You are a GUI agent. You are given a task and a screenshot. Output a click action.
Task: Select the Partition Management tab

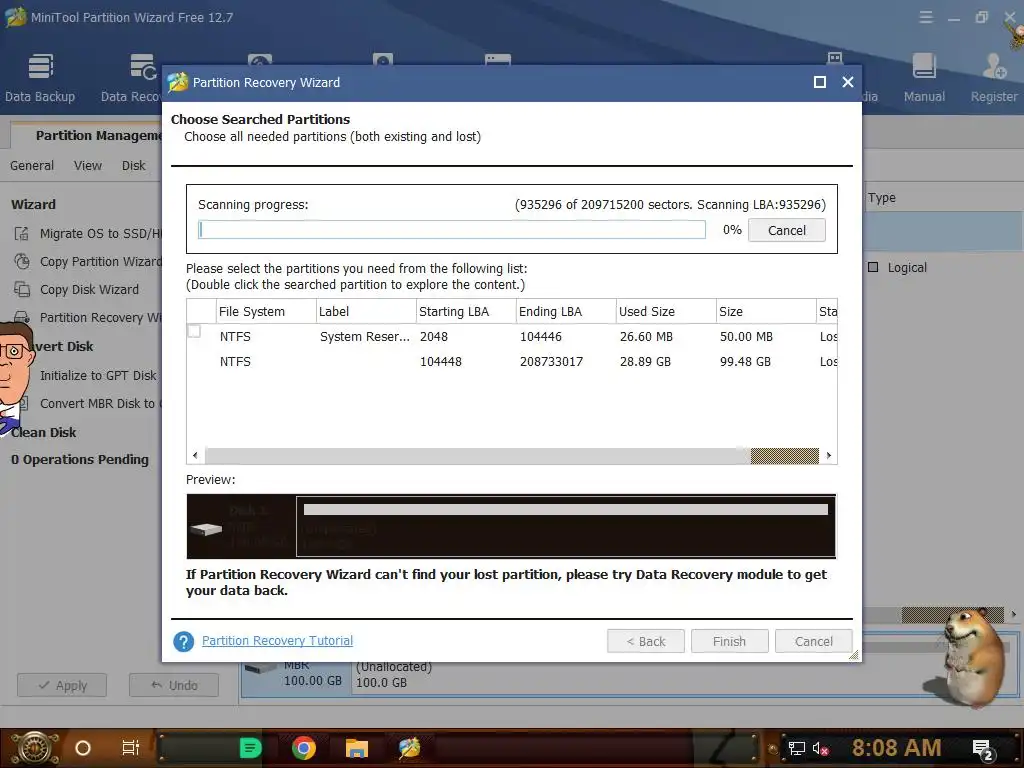click(x=88, y=135)
